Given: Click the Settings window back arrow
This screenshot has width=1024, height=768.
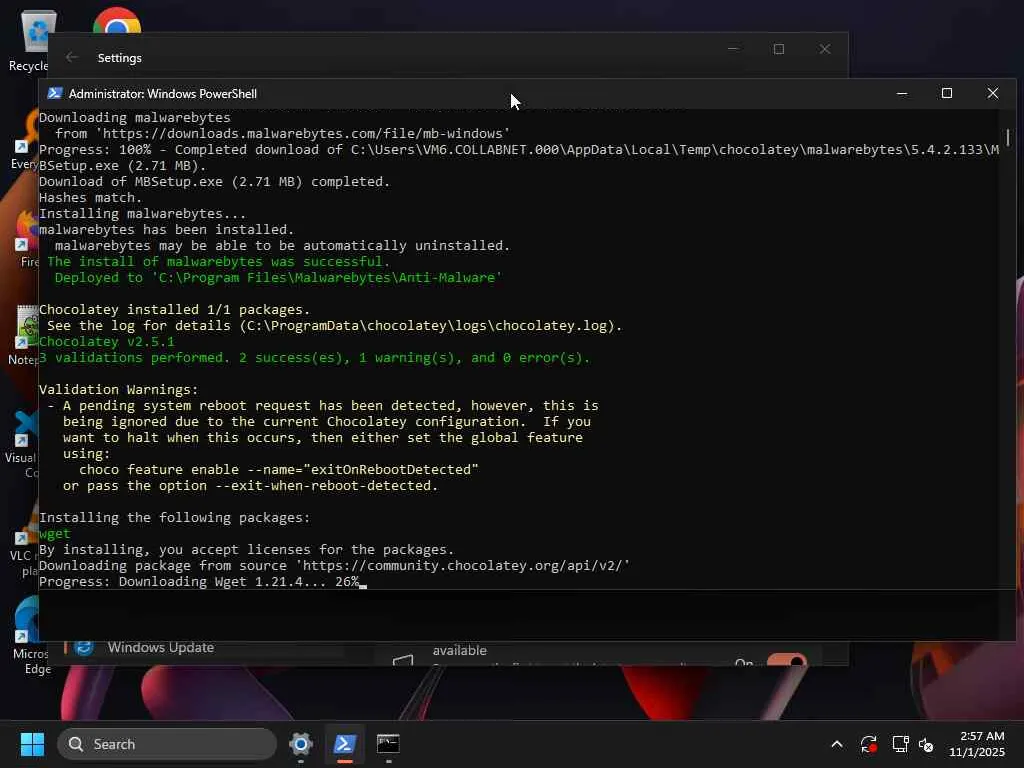Looking at the screenshot, I should pos(72,57).
